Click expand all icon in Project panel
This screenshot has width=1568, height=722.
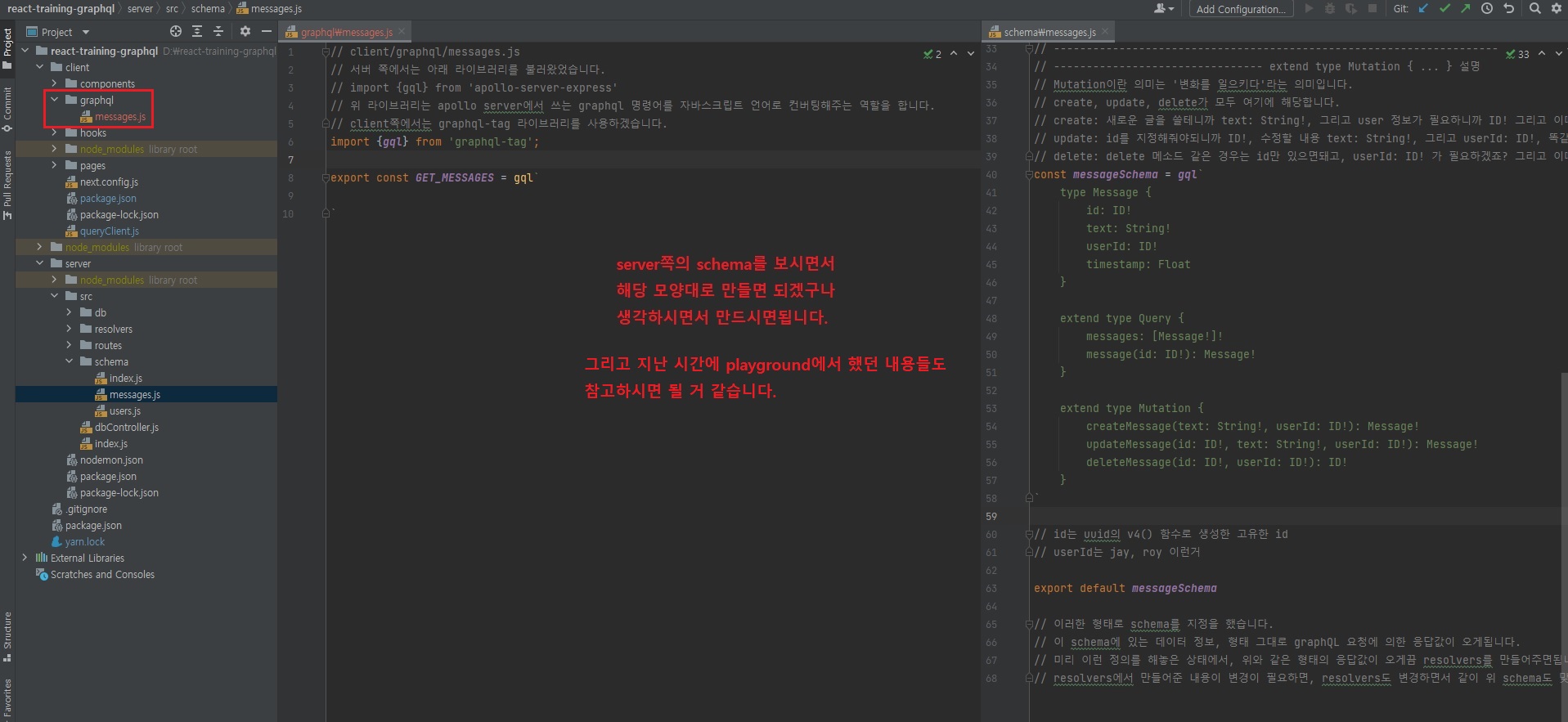[197, 32]
